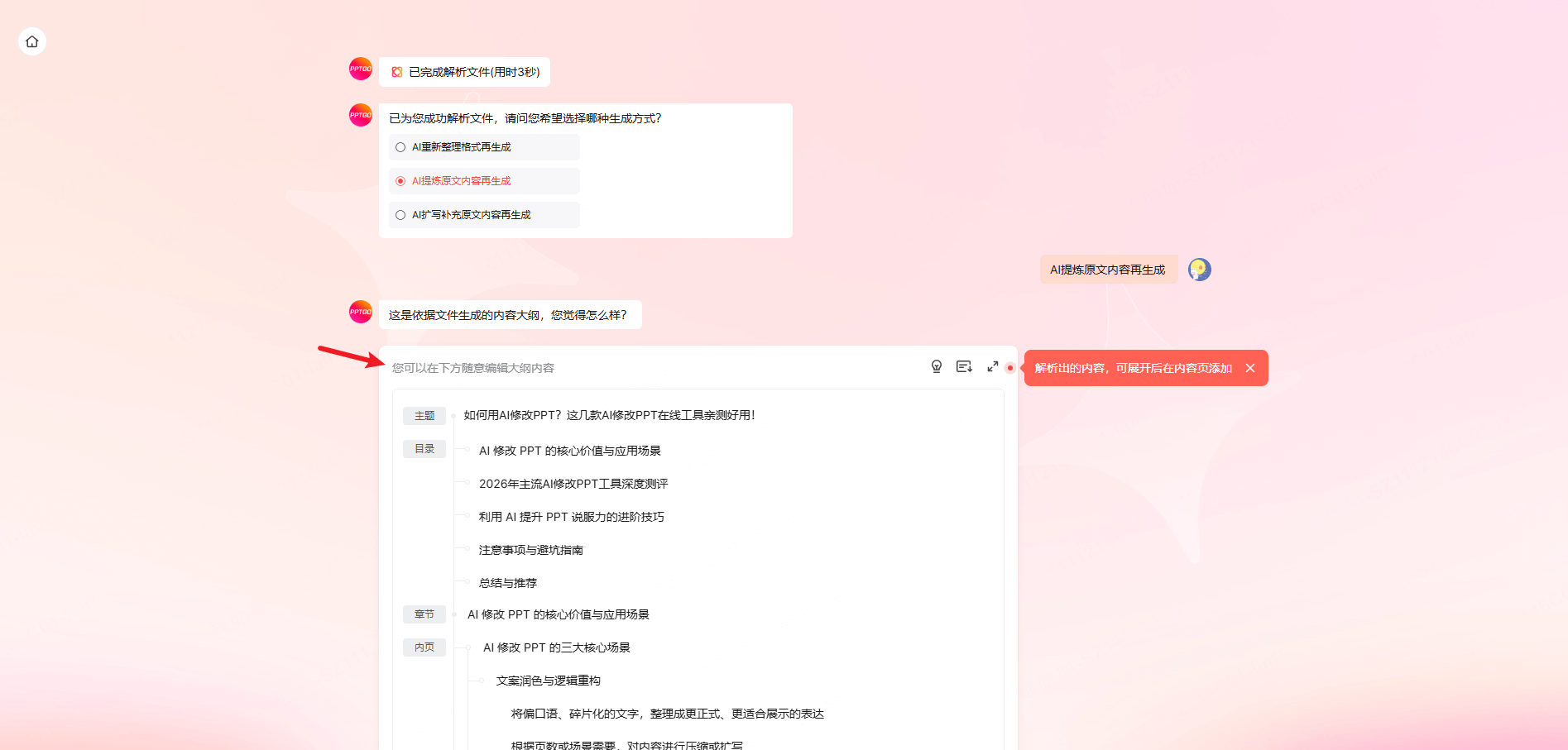1568x750 pixels.
Task: Click the expand-to-fullscreen arrows icon on the outline panel
Action: [992, 366]
